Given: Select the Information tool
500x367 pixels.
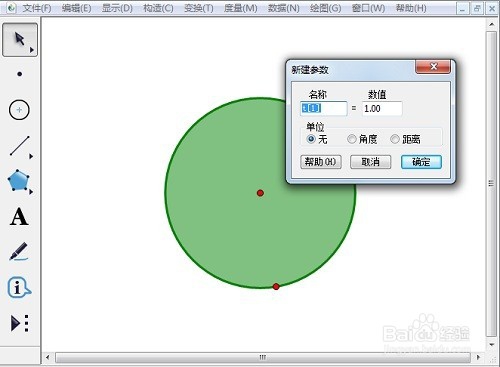Looking at the screenshot, I should tap(19, 287).
